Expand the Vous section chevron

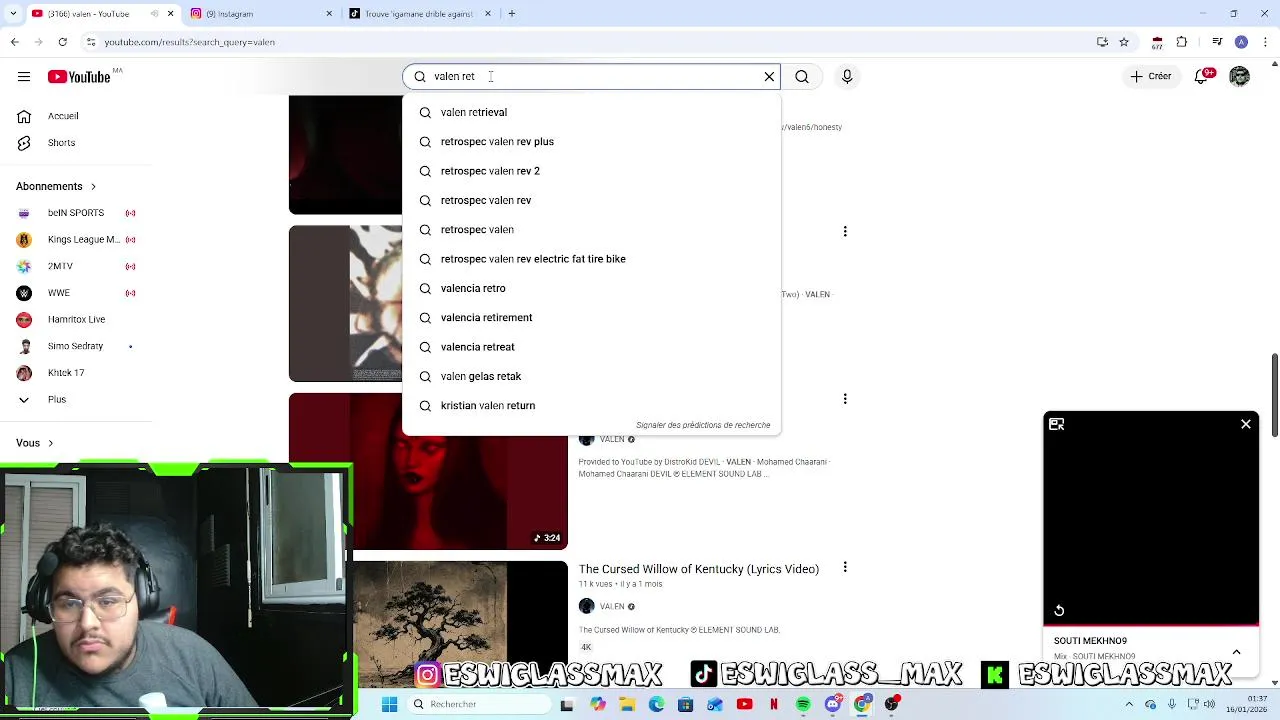coord(50,443)
